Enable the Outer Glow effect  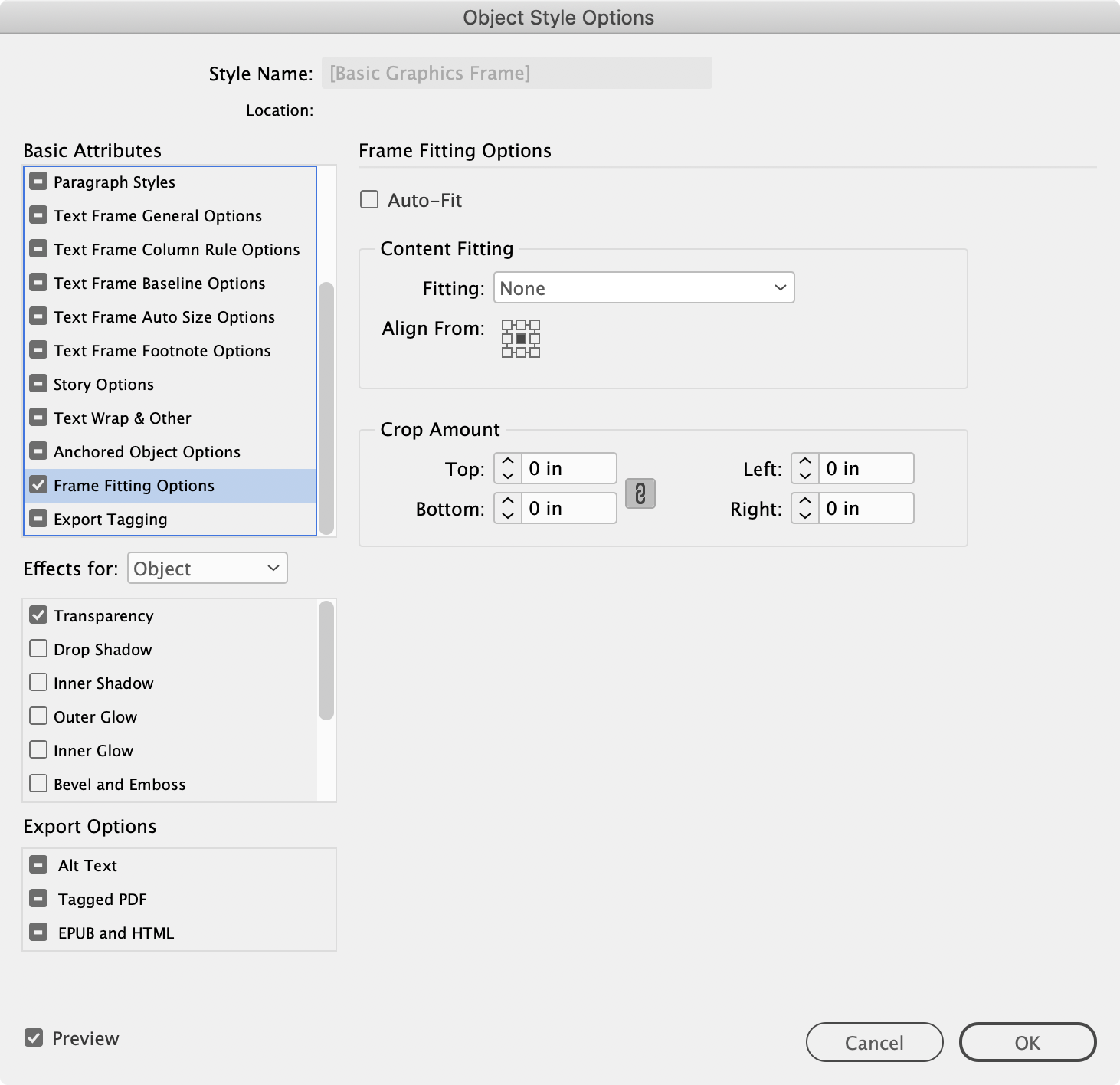38,716
